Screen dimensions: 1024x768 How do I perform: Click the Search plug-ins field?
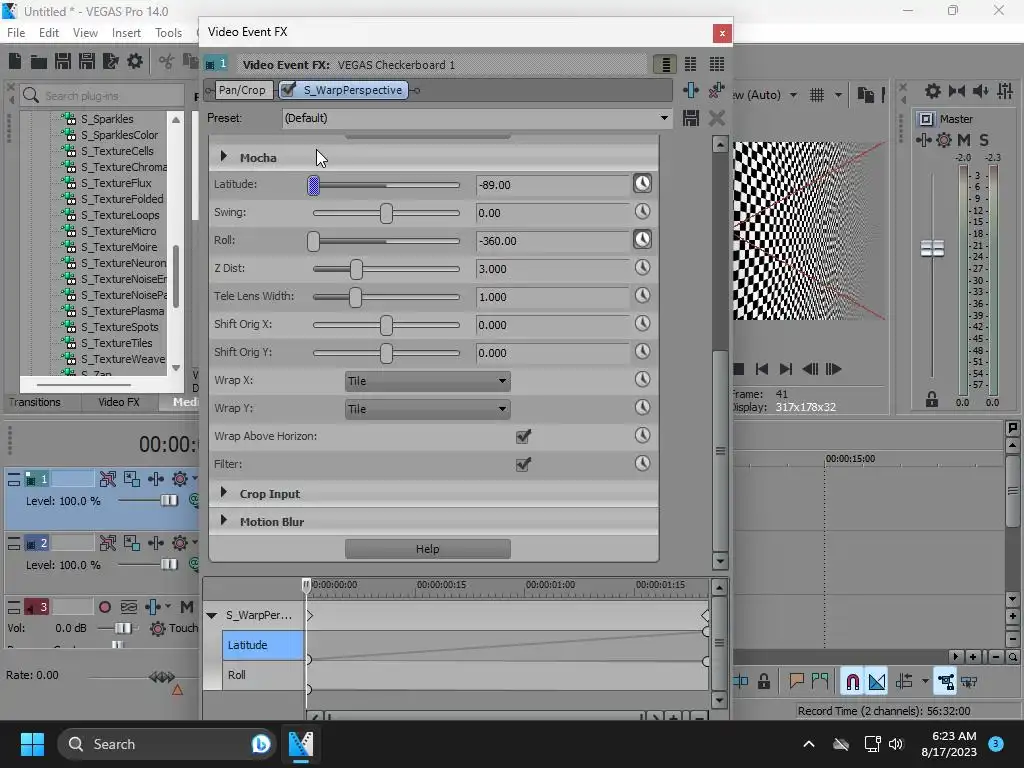[x=101, y=95]
